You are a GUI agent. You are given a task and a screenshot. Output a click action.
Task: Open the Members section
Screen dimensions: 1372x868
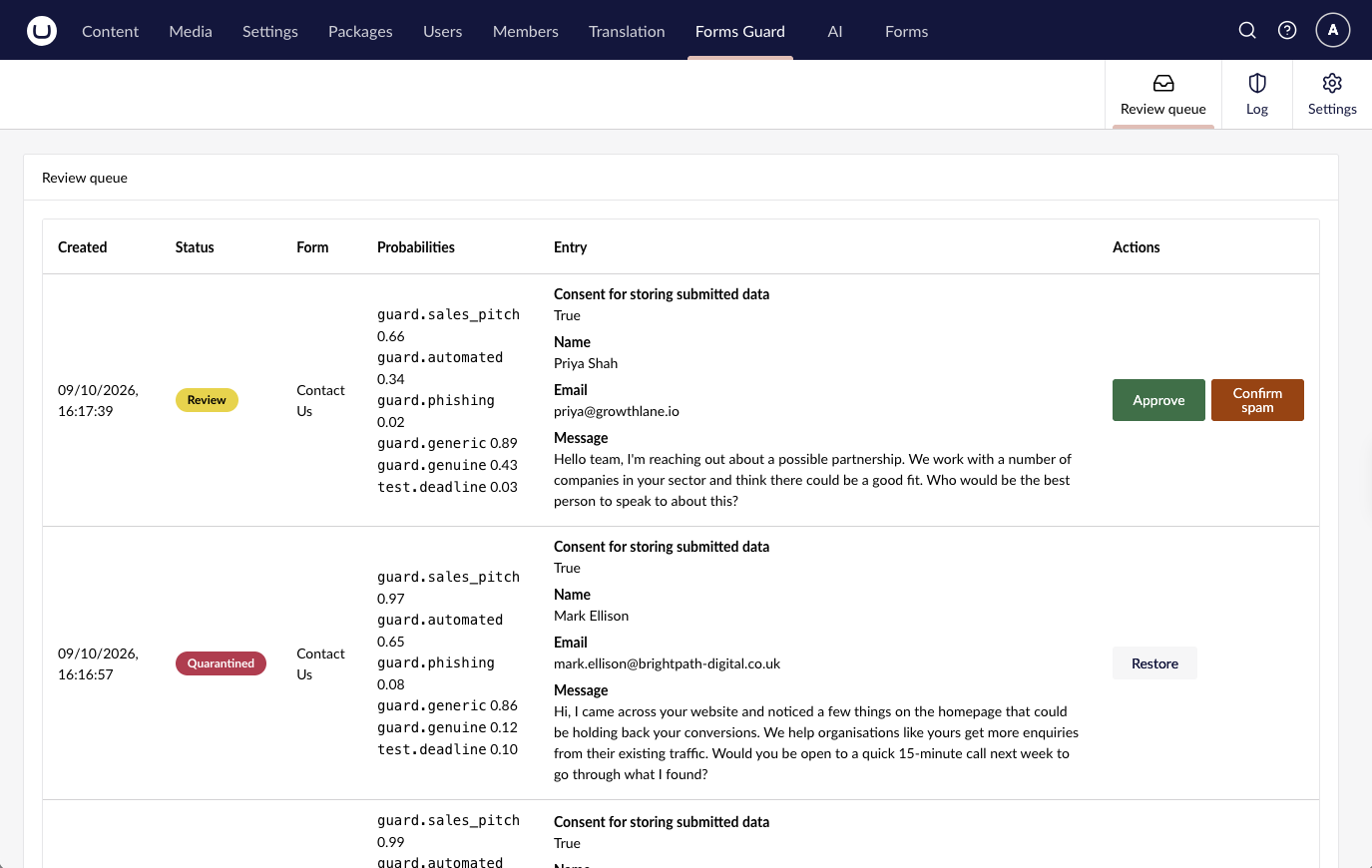(x=526, y=31)
